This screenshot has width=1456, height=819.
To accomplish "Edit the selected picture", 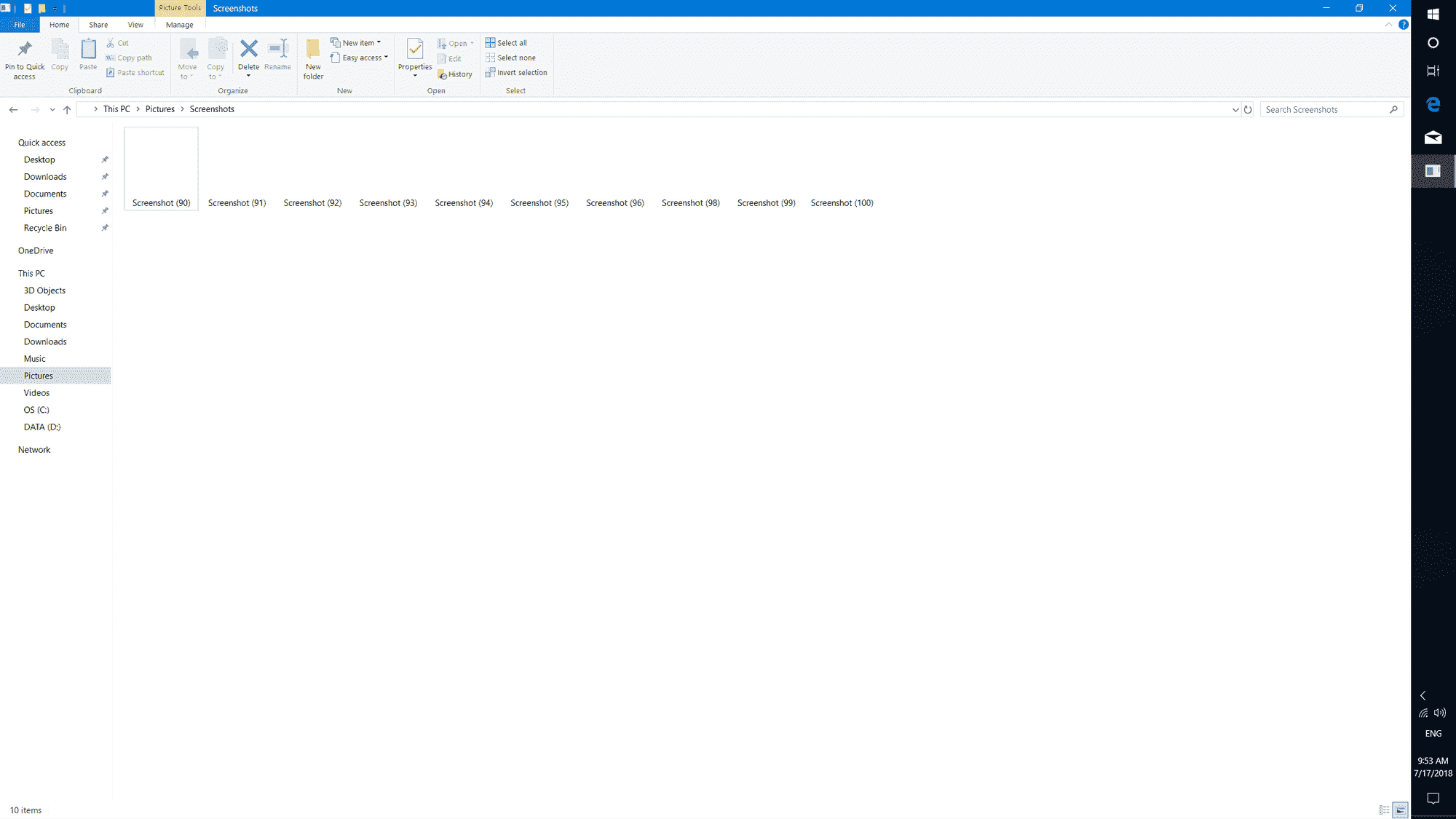I will pos(449,59).
